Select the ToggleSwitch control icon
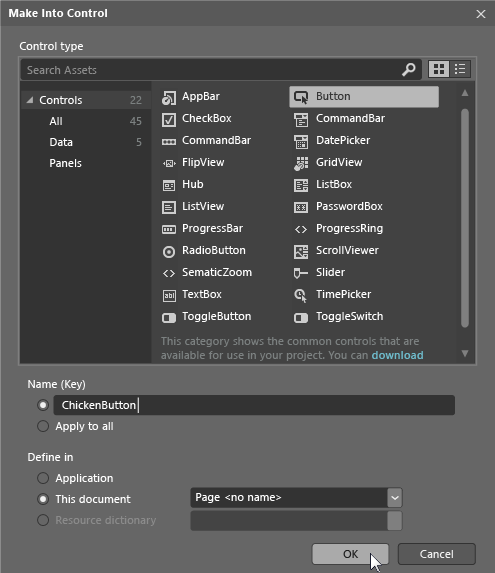495x573 pixels. click(x=301, y=318)
